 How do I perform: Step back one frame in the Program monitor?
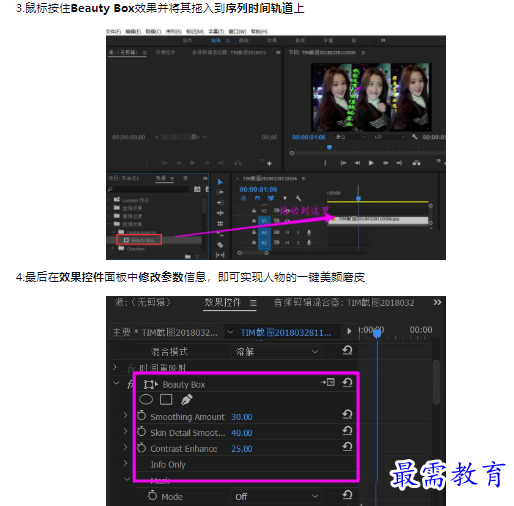click(x=357, y=163)
